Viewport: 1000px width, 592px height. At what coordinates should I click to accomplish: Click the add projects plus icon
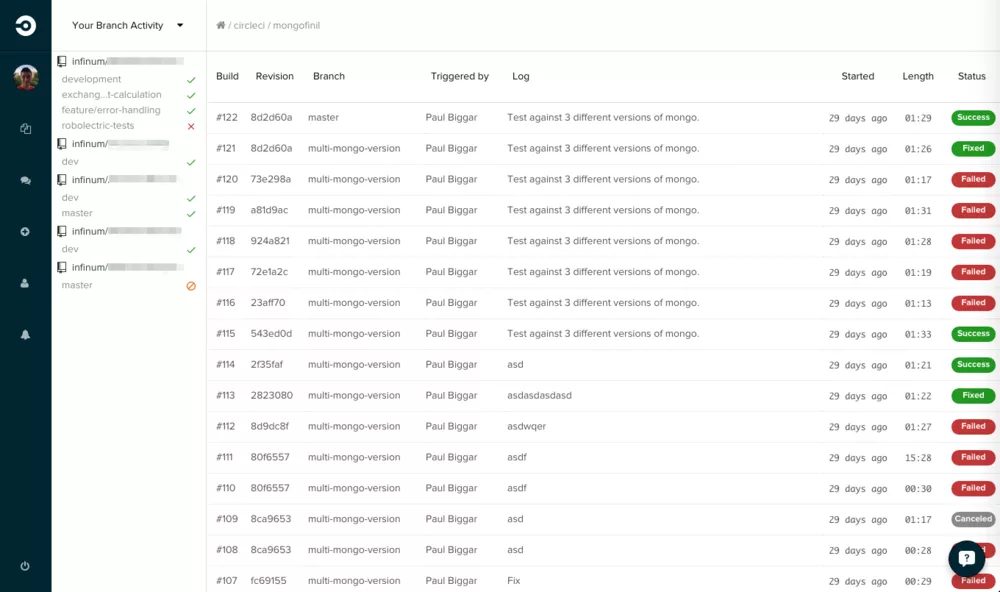pyautogui.click(x=25, y=232)
